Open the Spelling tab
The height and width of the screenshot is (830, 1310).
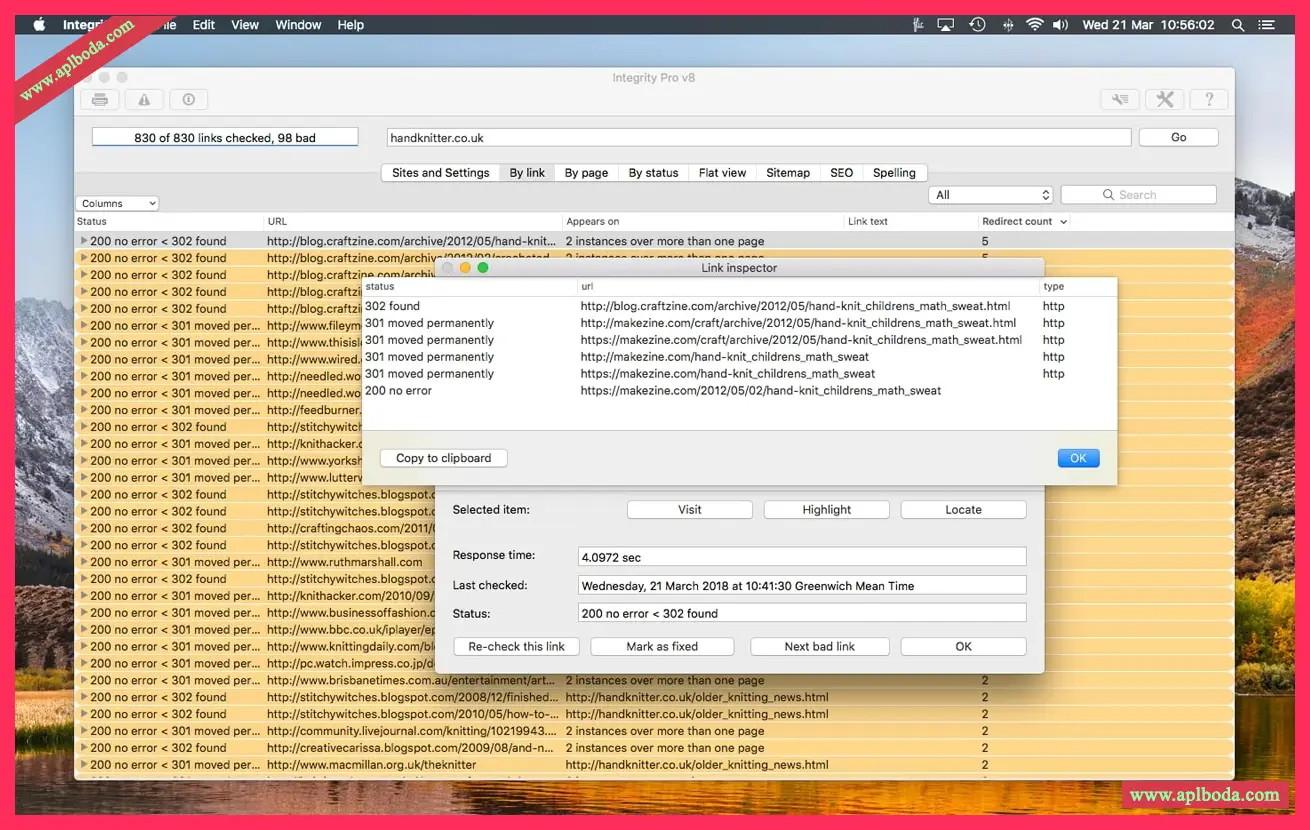point(894,173)
